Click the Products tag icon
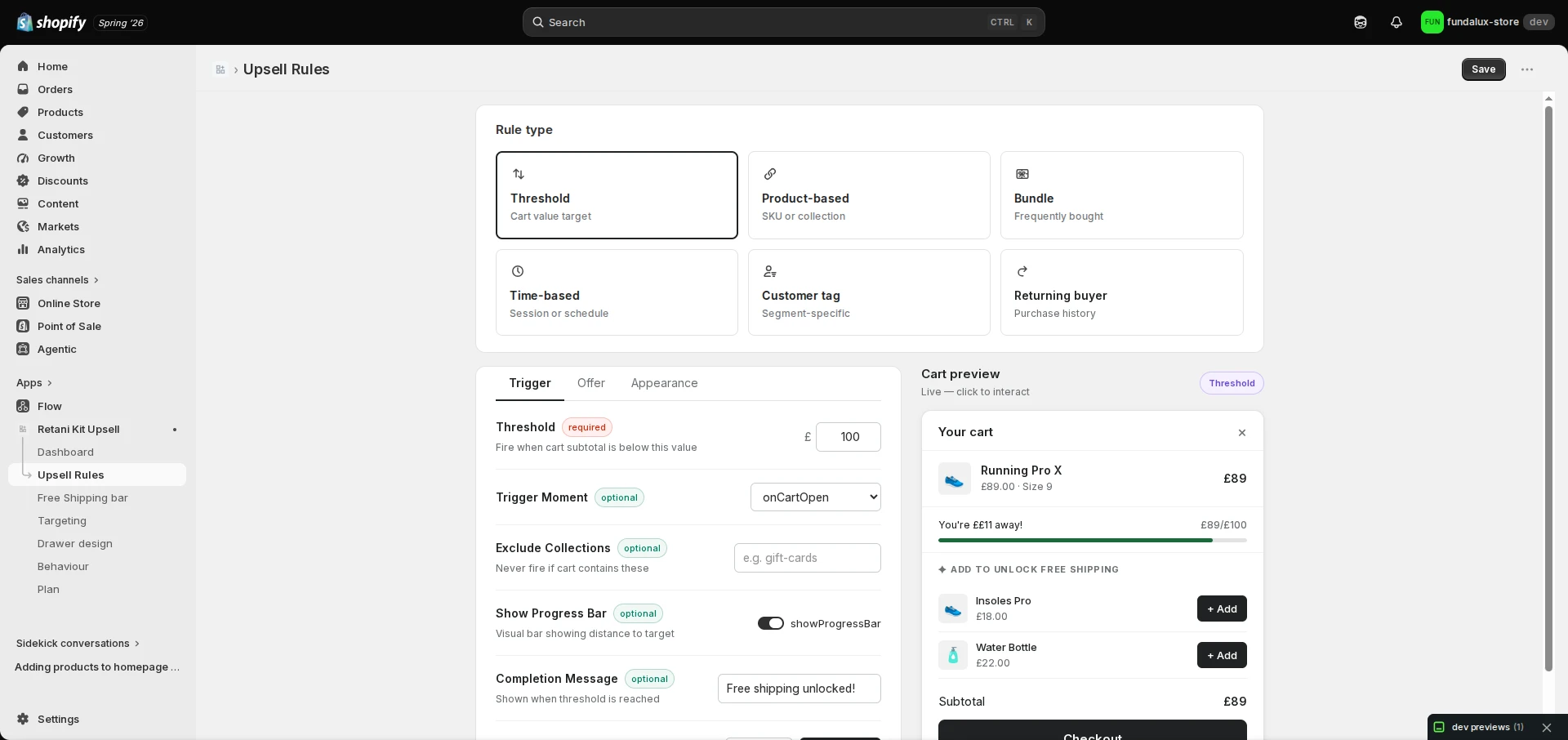 coord(23,112)
